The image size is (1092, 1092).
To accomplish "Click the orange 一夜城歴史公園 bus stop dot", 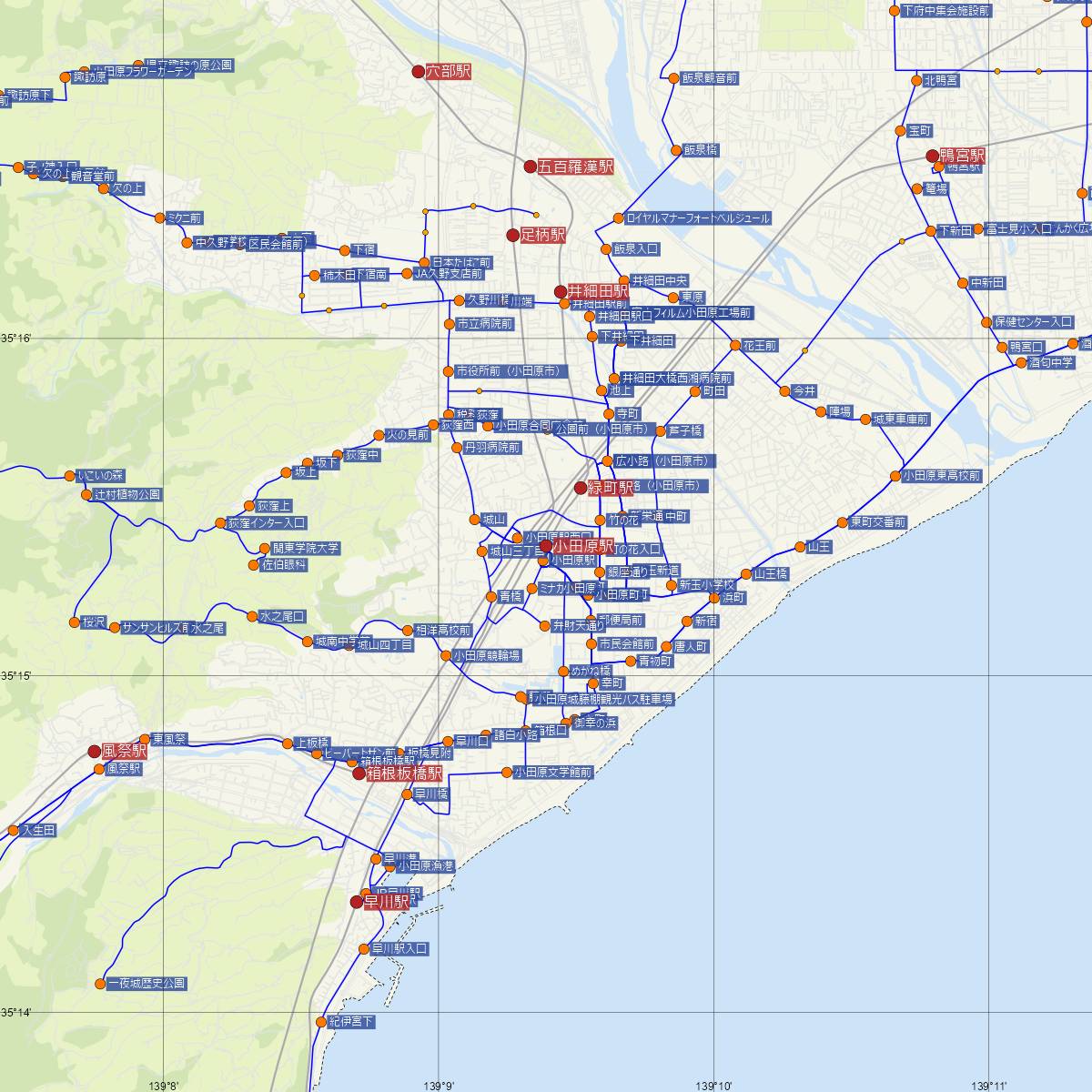I will [x=100, y=984].
